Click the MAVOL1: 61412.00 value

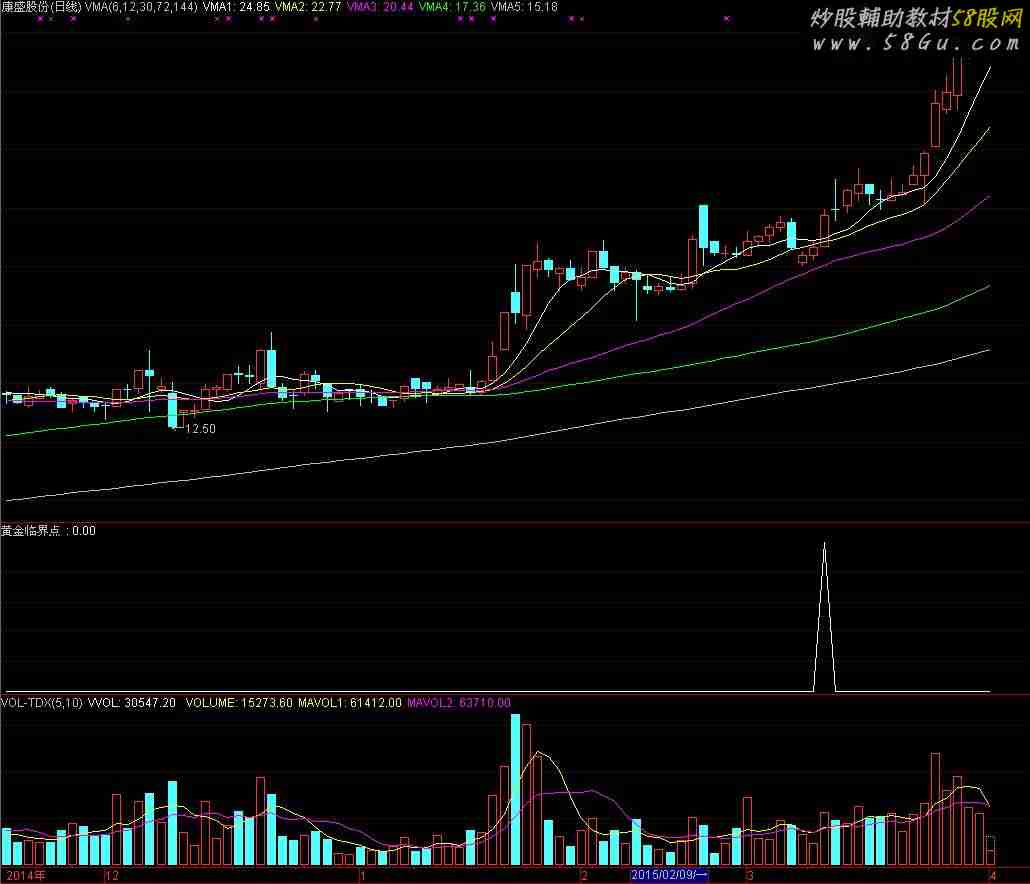click(349, 703)
